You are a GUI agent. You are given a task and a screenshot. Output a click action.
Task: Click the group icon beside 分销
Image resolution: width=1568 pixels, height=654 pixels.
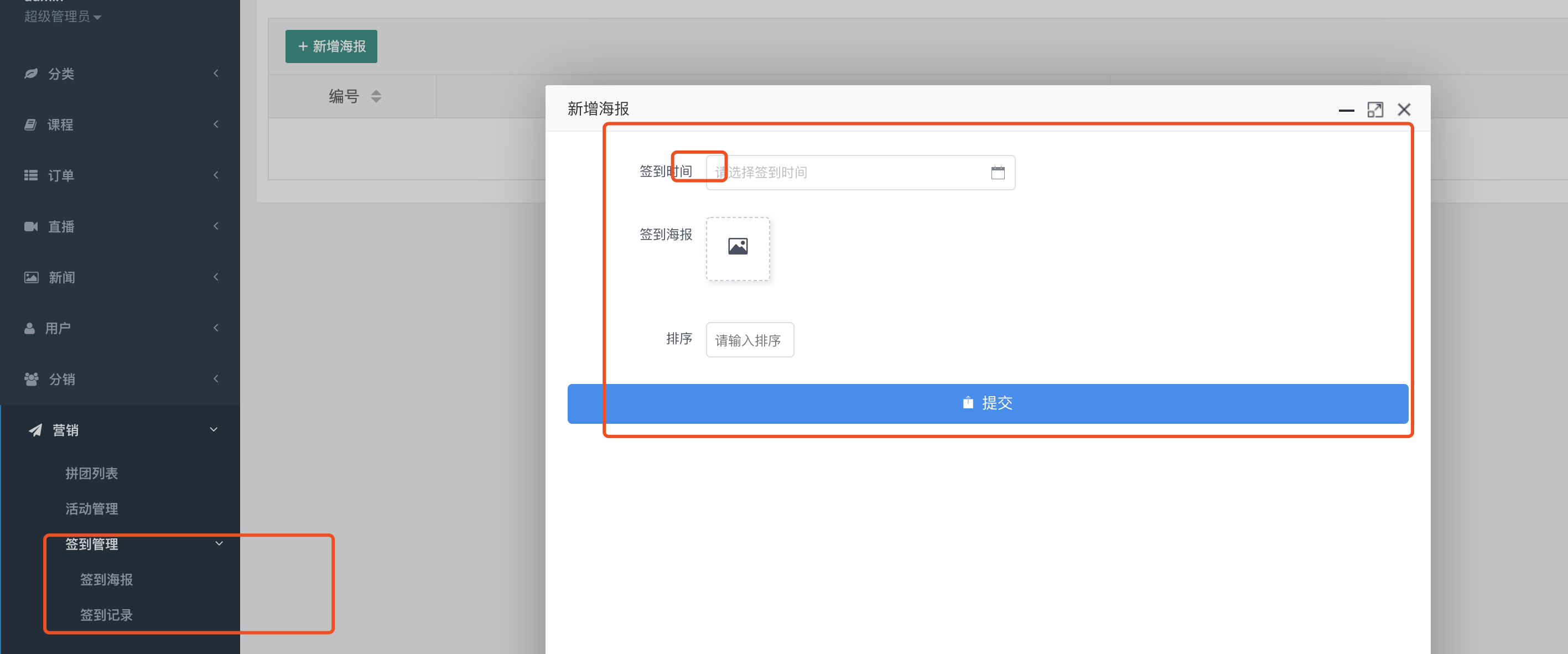(31, 379)
